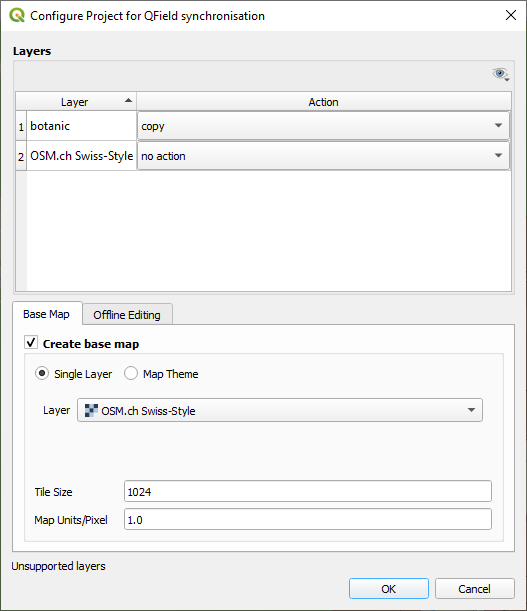Screen dimensions: 527x611
Task: Select the OSM.ch Swiss-Style layer row
Action: (81, 156)
